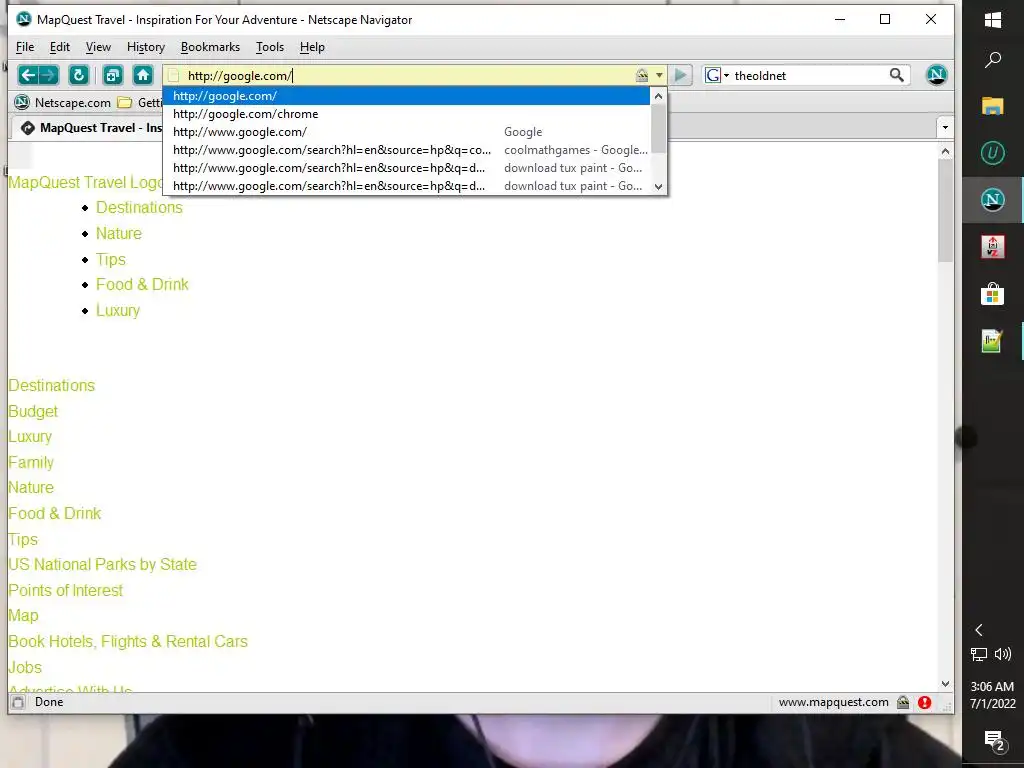Select http://google.com/chrome suggestion
The image size is (1024, 768).
coord(407,114)
